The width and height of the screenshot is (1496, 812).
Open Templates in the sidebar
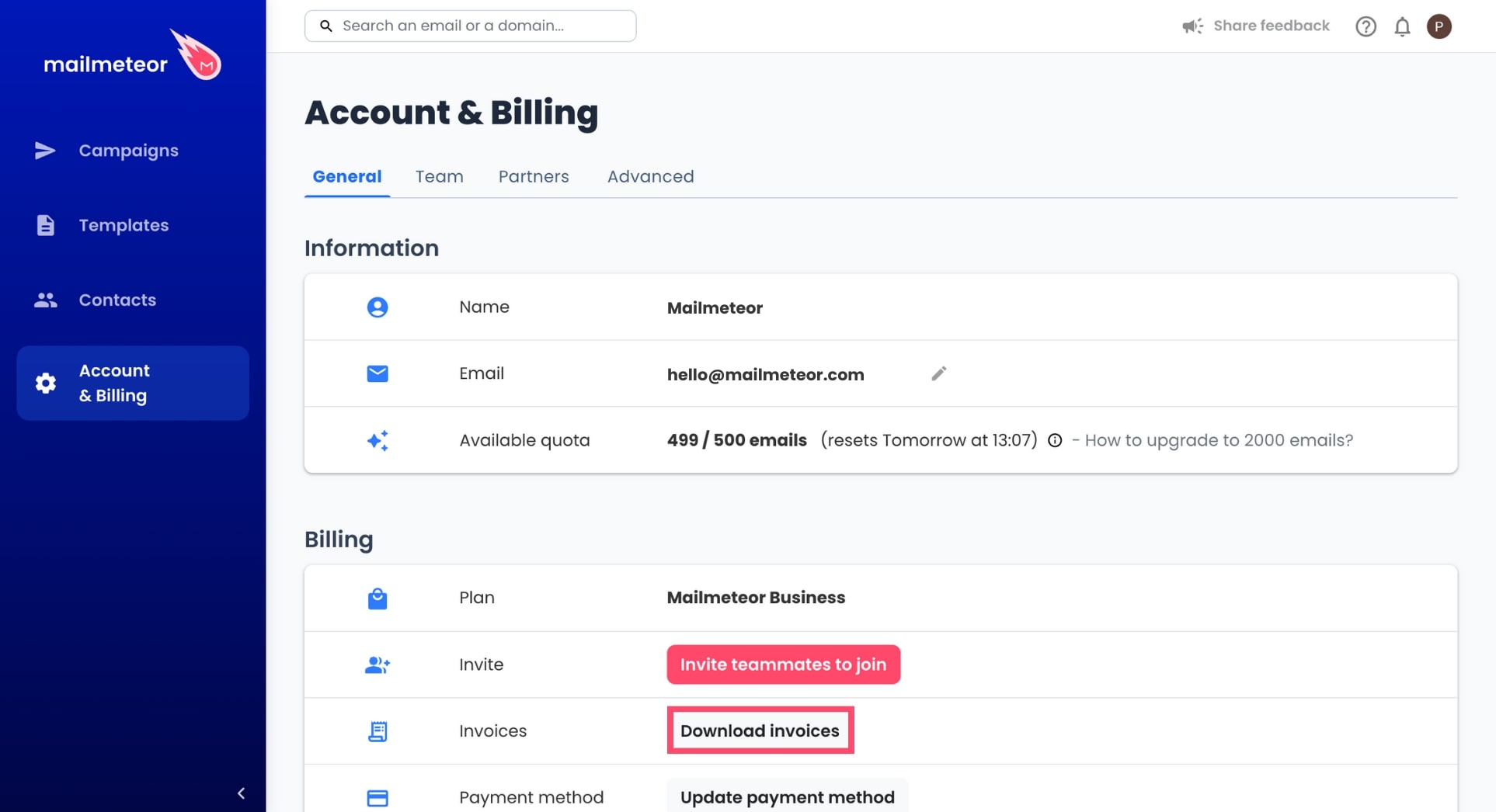(x=133, y=225)
